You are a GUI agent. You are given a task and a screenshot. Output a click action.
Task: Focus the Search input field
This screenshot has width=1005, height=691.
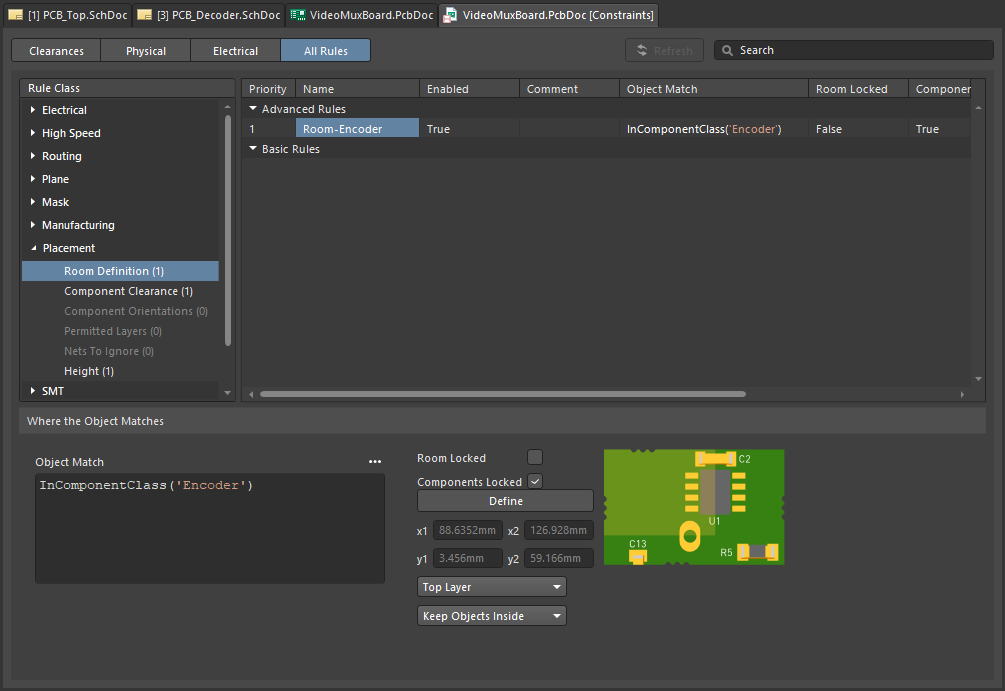coord(854,50)
